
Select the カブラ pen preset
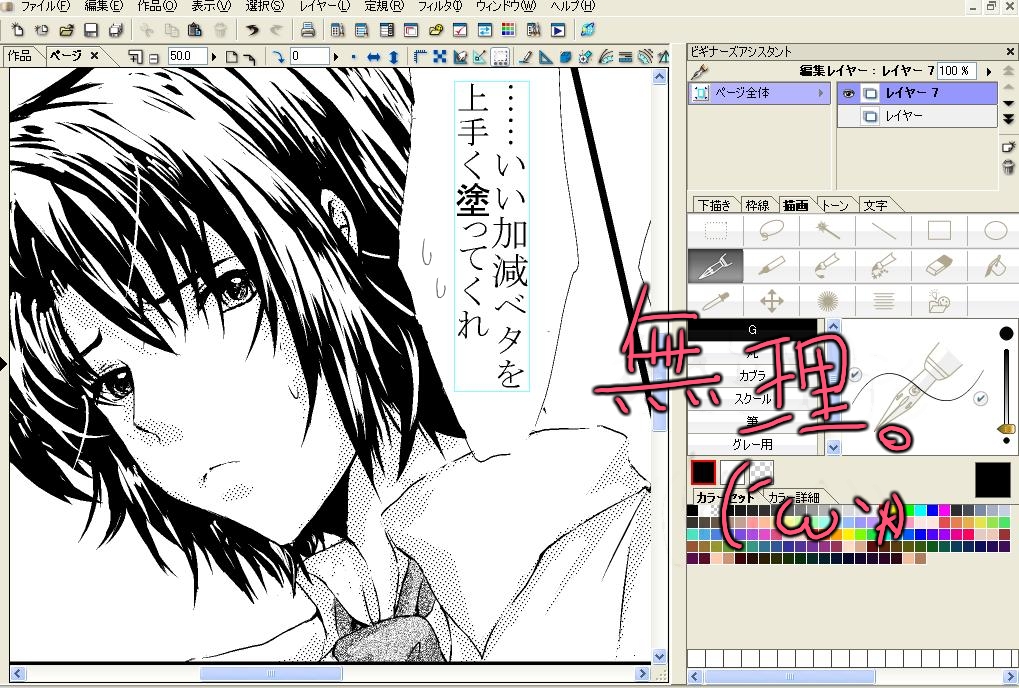coord(753,376)
